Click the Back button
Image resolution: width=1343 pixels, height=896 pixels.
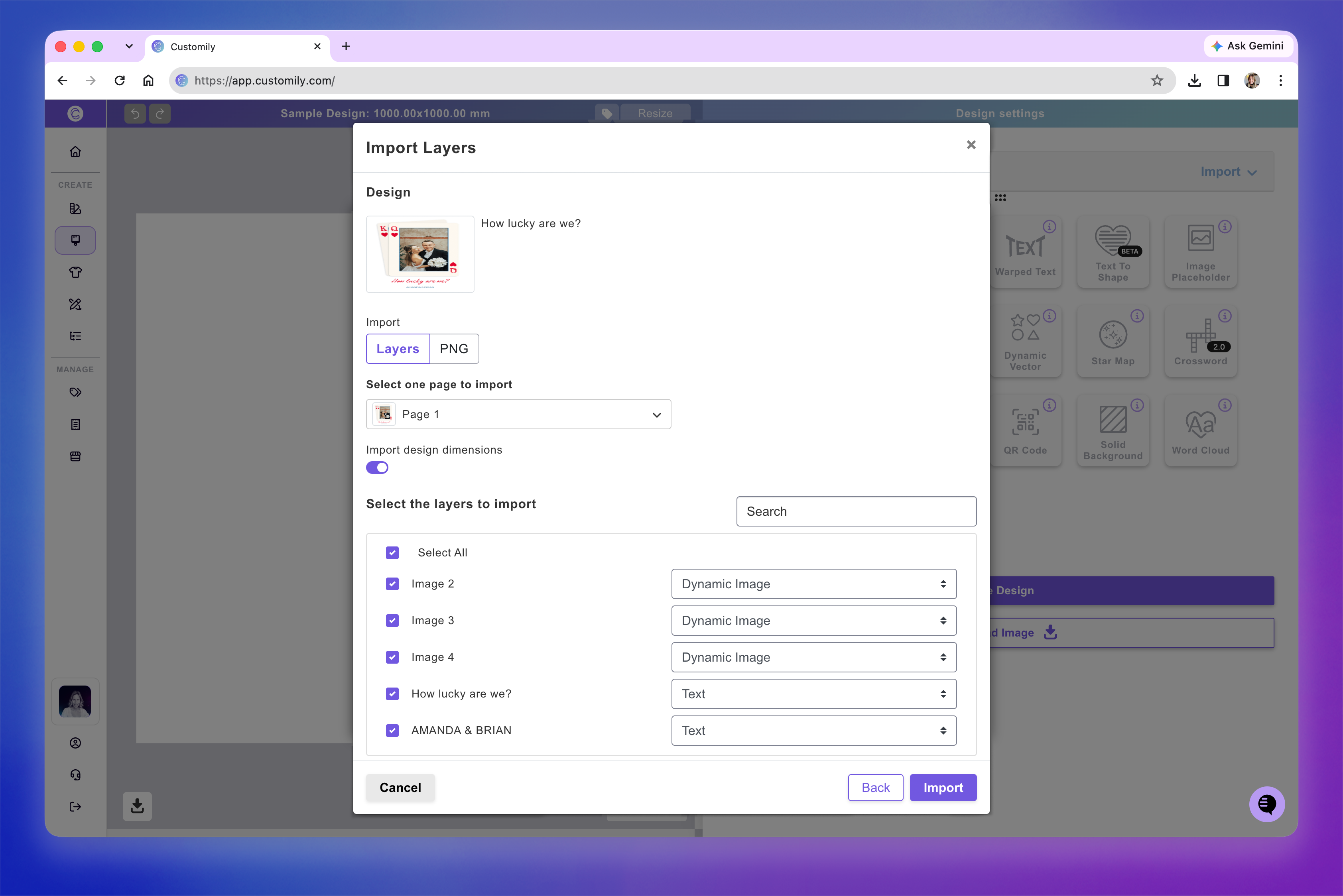[x=875, y=788]
